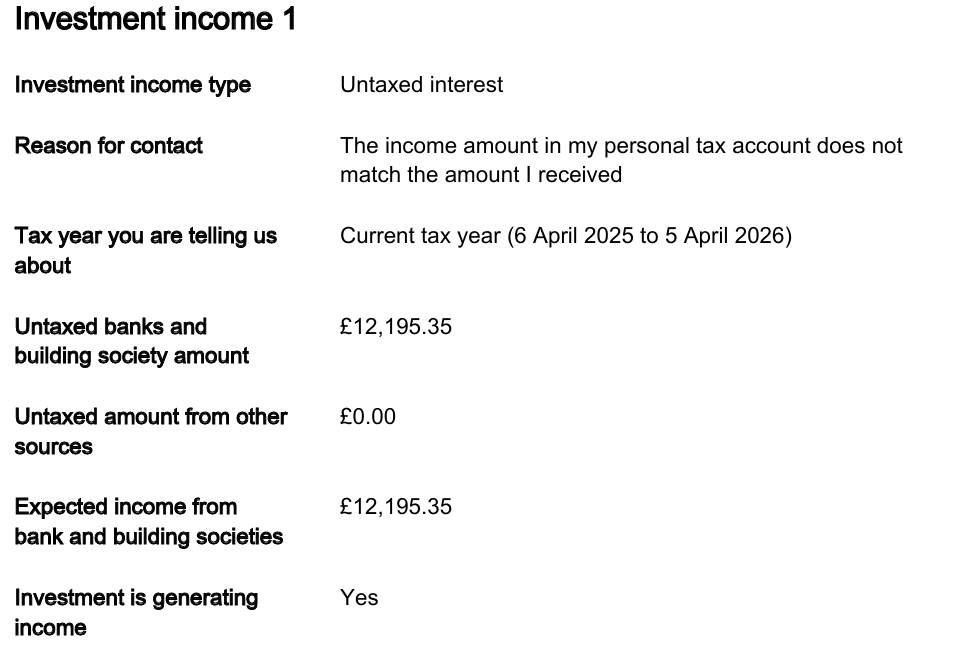
Task: Select the 'Current tax year' date range text
Action: (566, 236)
